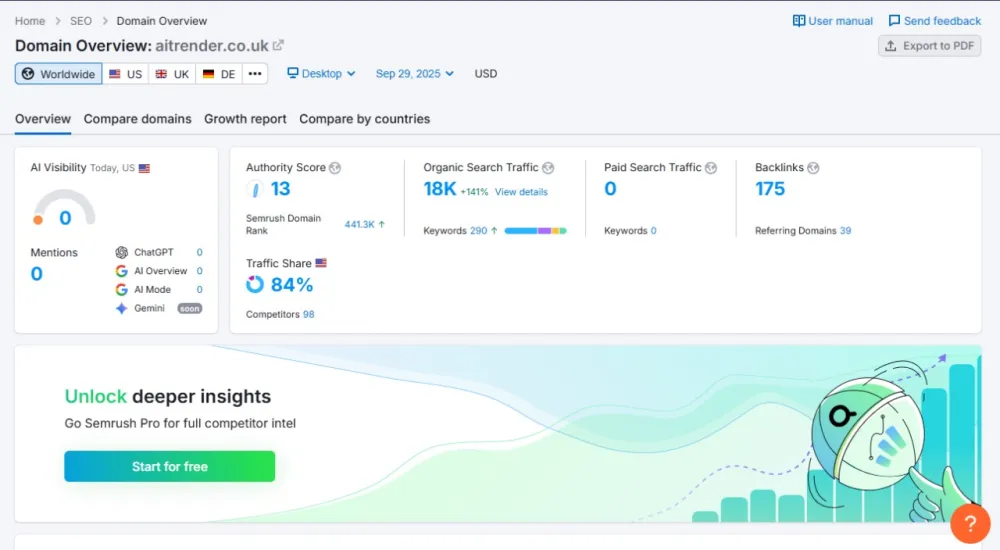
Task: Open the Growth report tab
Action: click(245, 119)
